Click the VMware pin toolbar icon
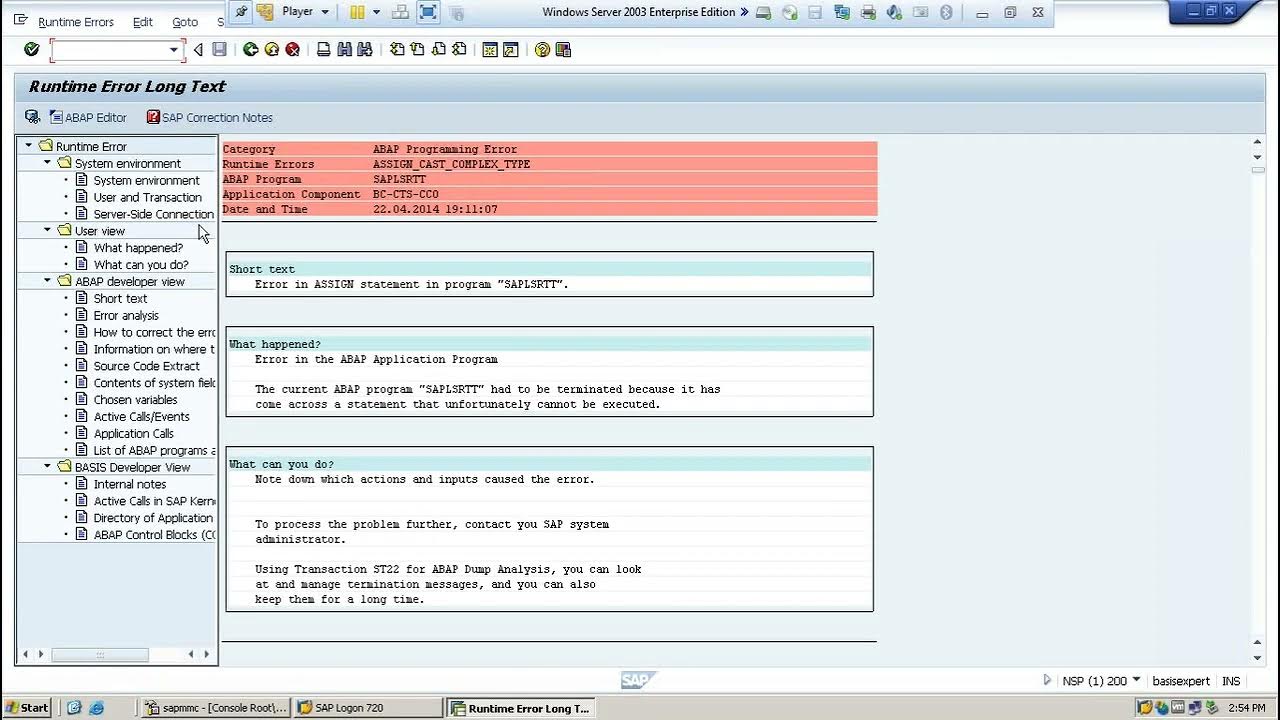1280x720 pixels. 241,12
